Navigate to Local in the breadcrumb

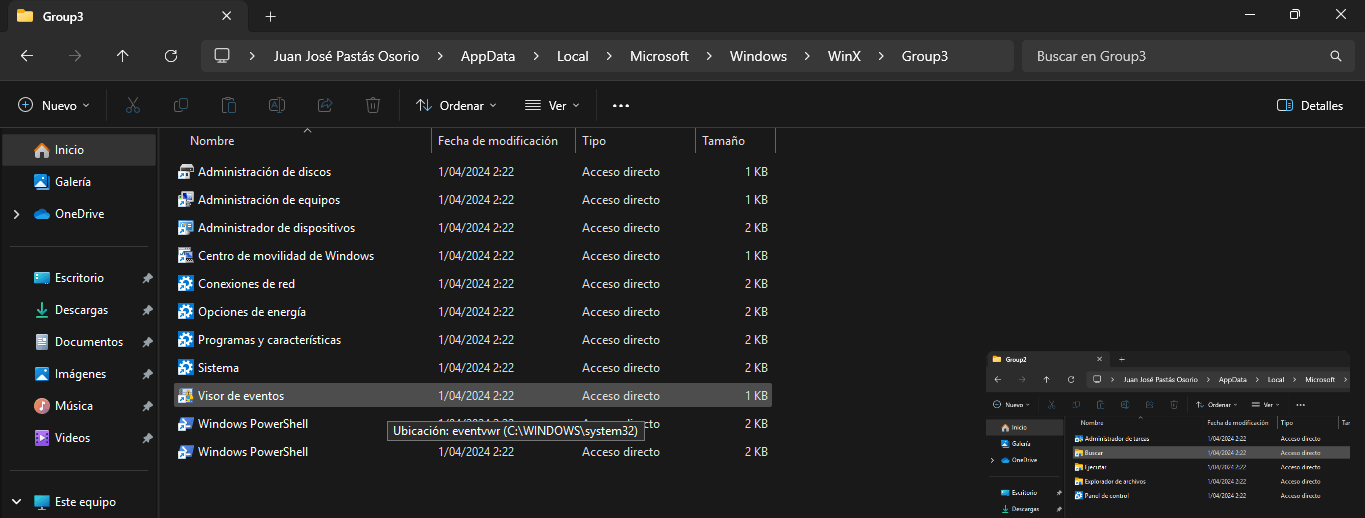573,56
